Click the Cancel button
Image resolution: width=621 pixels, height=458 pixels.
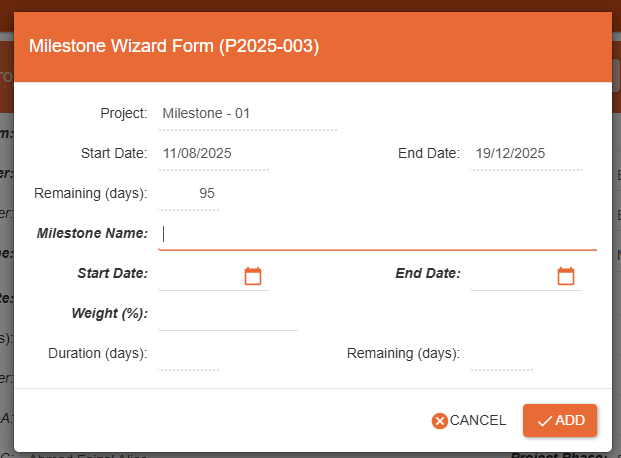coord(469,421)
